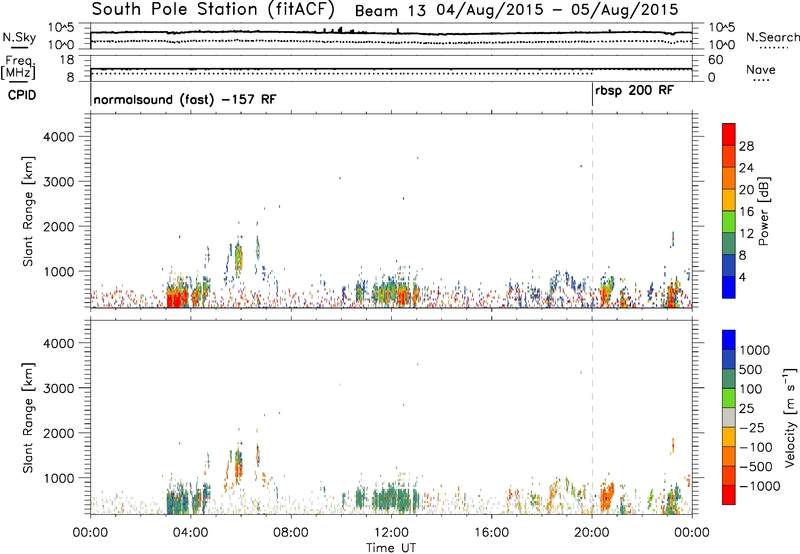Click the power panel Slant Range axis label
Image resolution: width=800 pixels, height=554 pixels.
28,211
